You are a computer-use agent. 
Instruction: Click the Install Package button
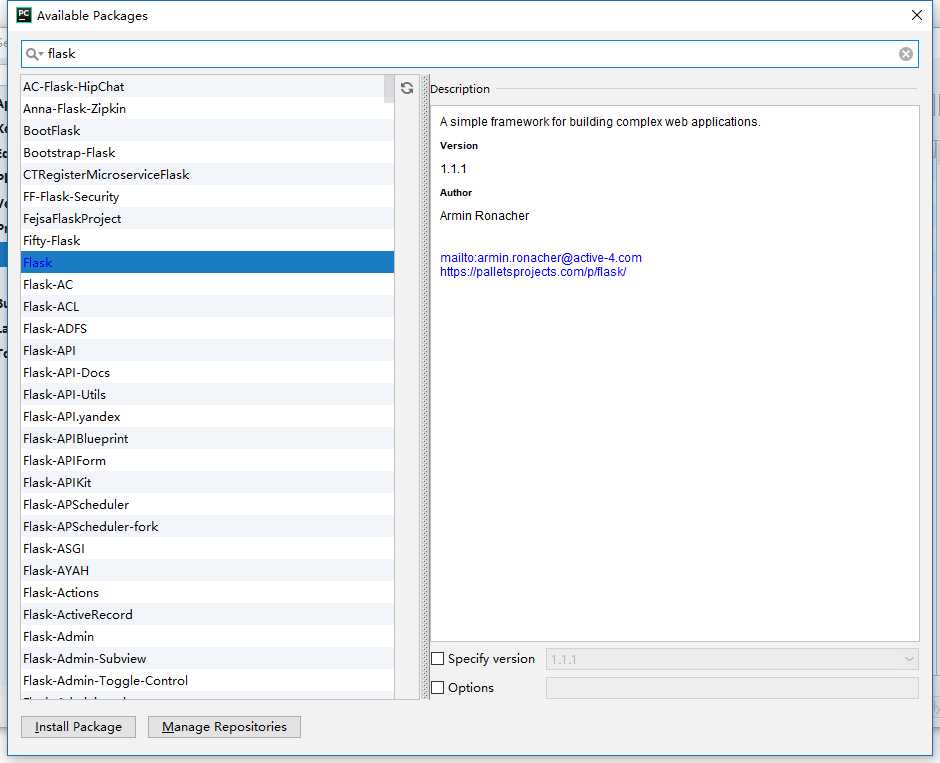coord(79,727)
